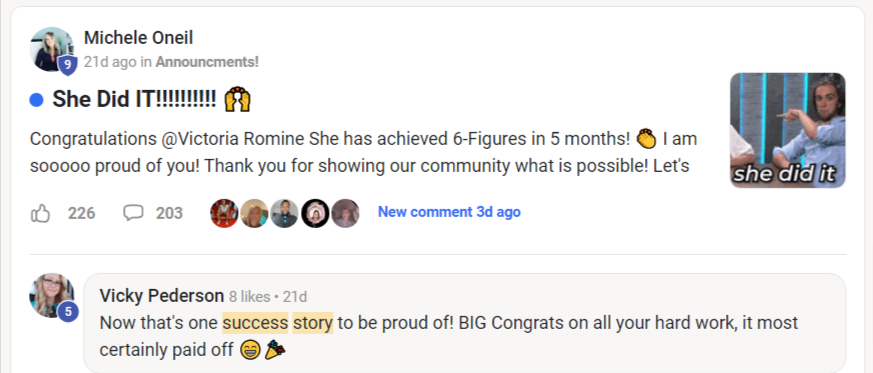Image resolution: width=873 pixels, height=373 pixels.
Task: Click the fourth commenter avatar with pink ring
Action: (x=315, y=213)
